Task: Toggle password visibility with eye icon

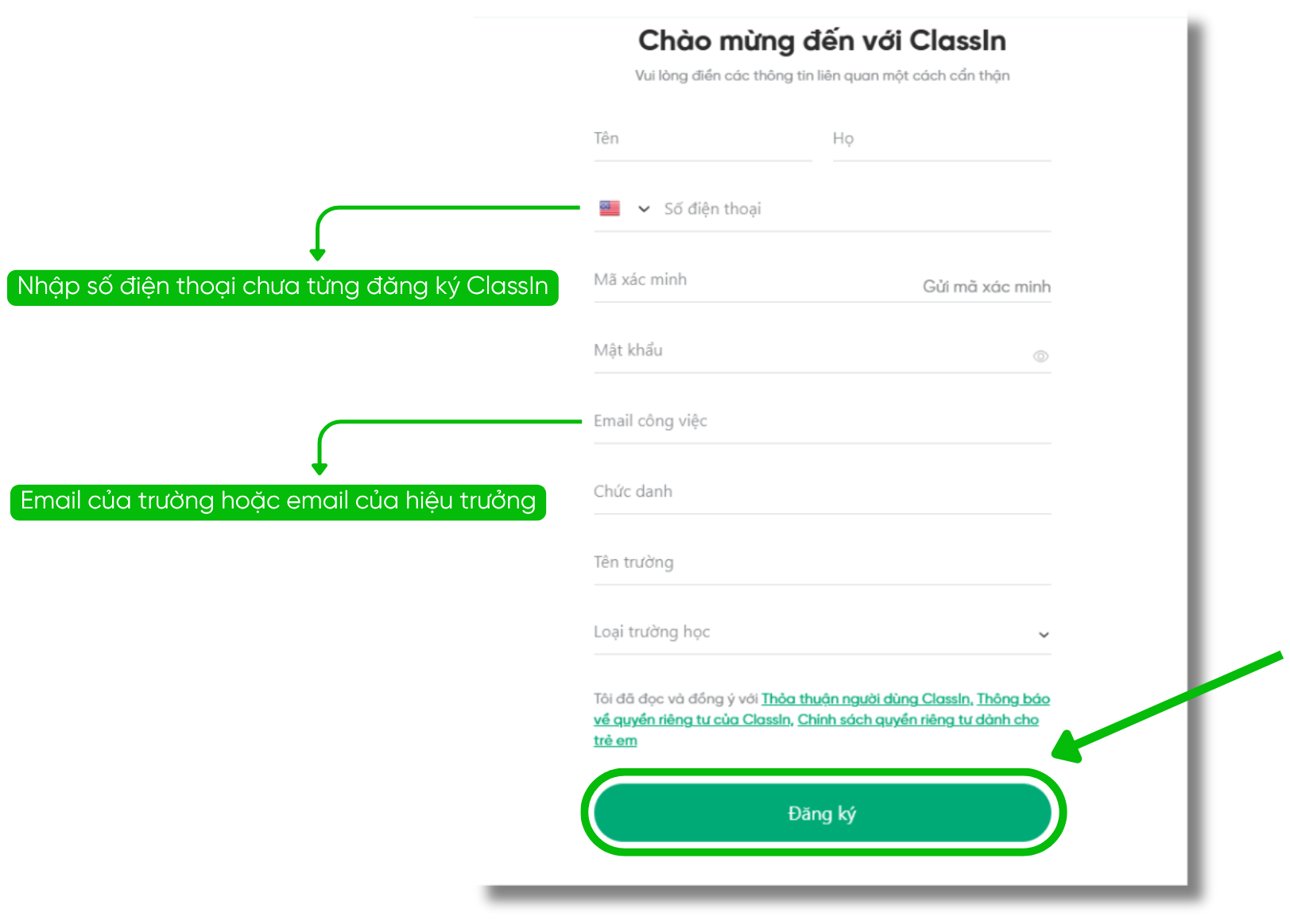Action: 1042,356
